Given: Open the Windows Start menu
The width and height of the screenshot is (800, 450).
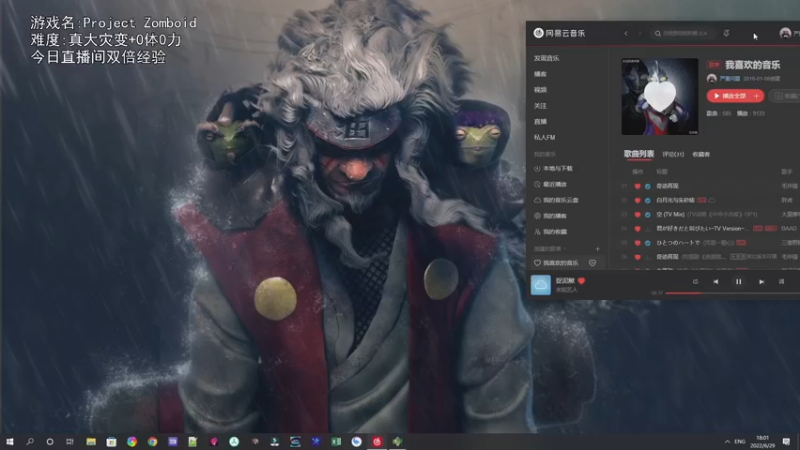Looking at the screenshot, I should click(10, 442).
